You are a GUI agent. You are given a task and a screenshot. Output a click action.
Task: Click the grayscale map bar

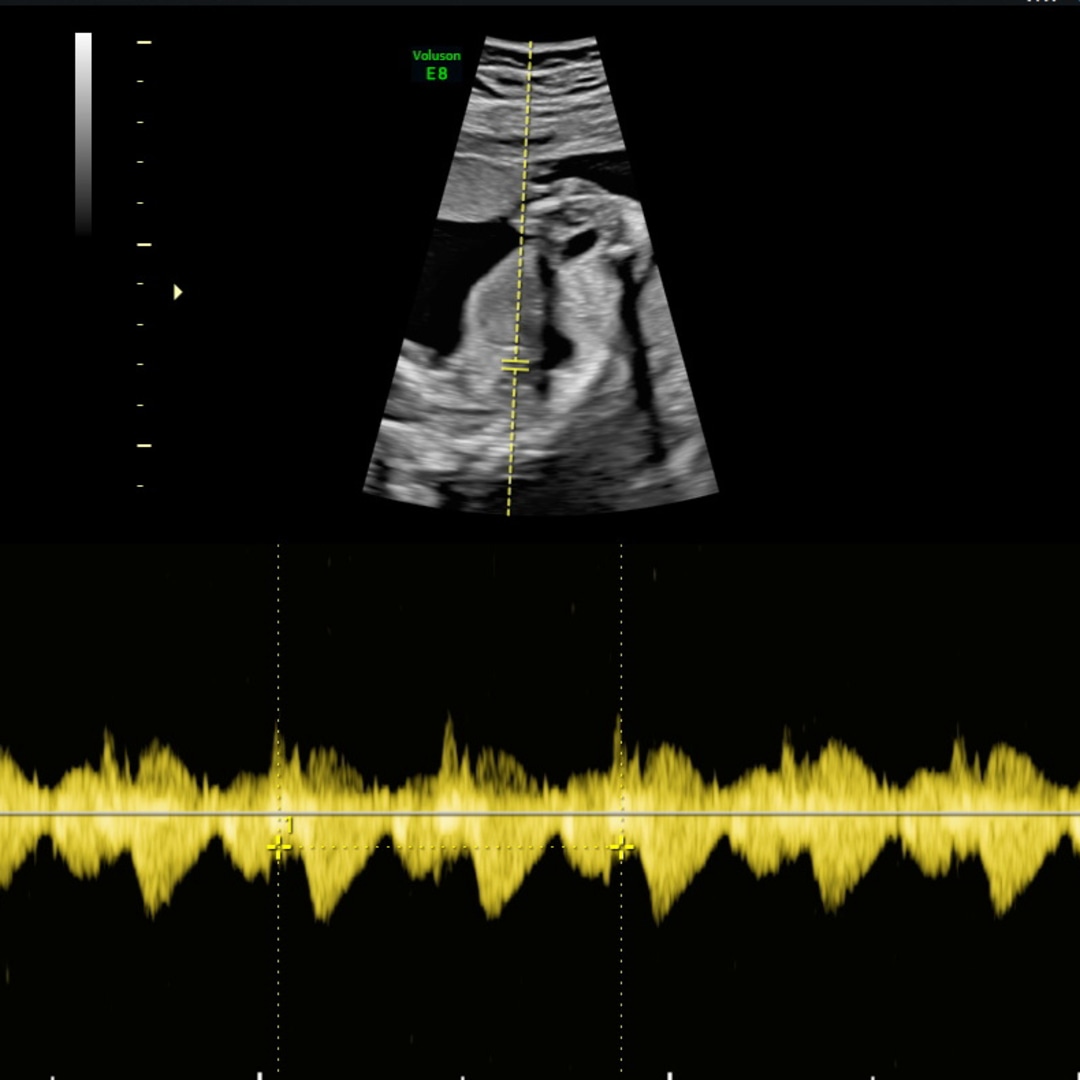pyautogui.click(x=83, y=132)
